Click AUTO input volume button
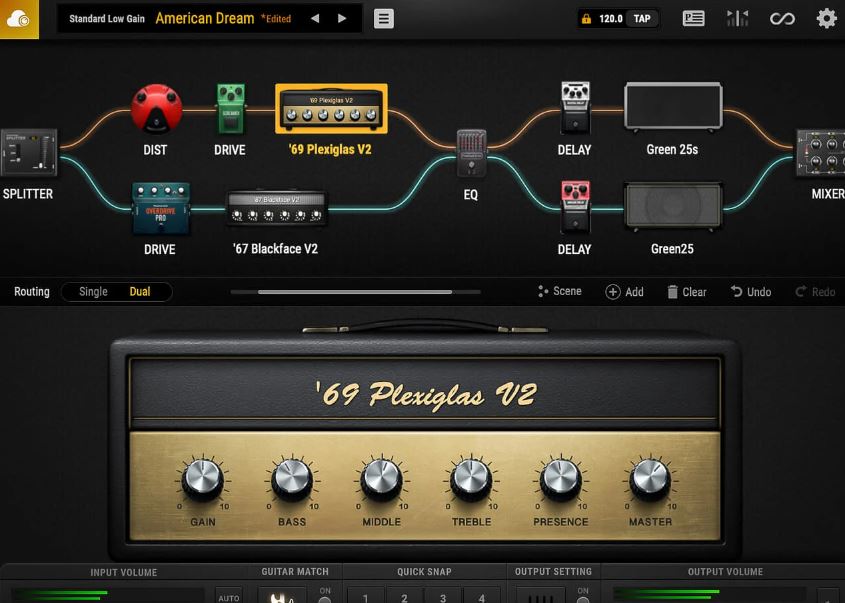The height and width of the screenshot is (603, 845). click(228, 597)
